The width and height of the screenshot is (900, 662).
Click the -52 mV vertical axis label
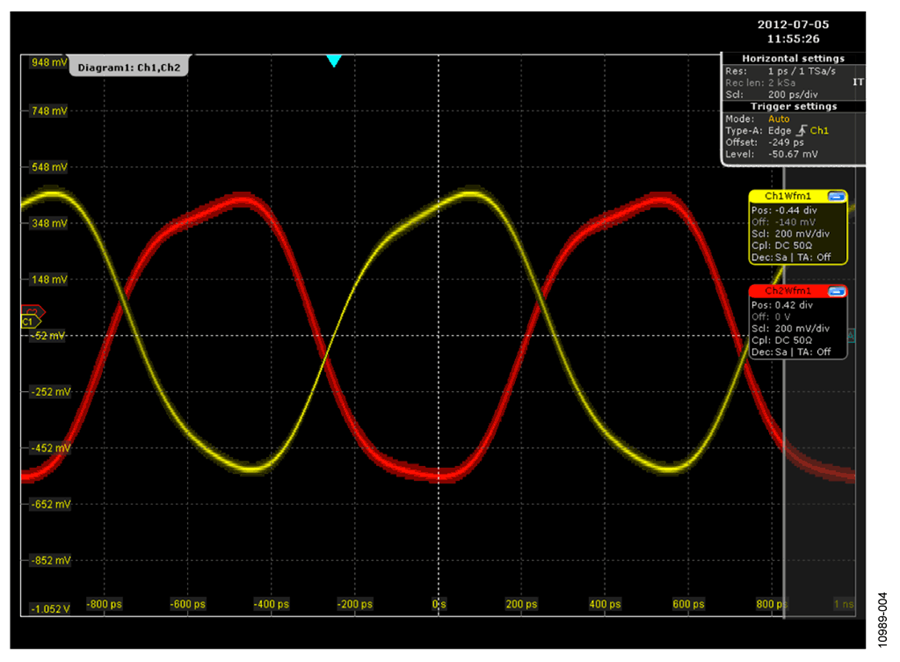coord(48,336)
